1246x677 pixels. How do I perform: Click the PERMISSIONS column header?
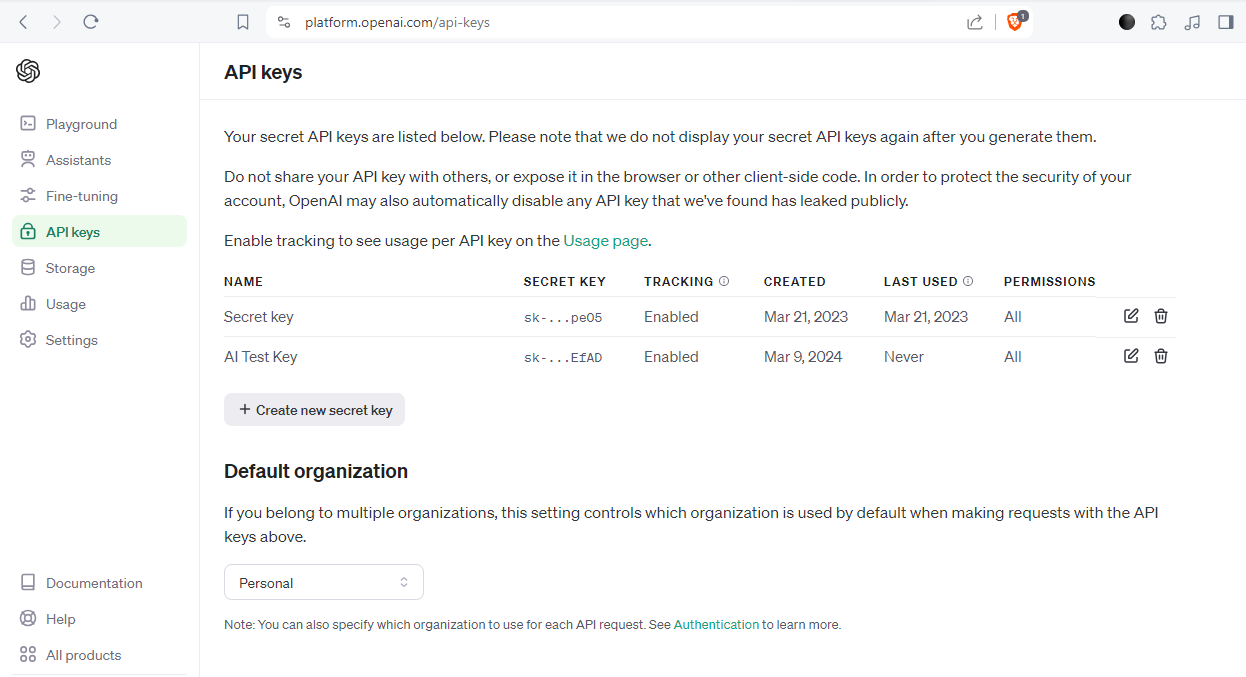(x=1050, y=281)
